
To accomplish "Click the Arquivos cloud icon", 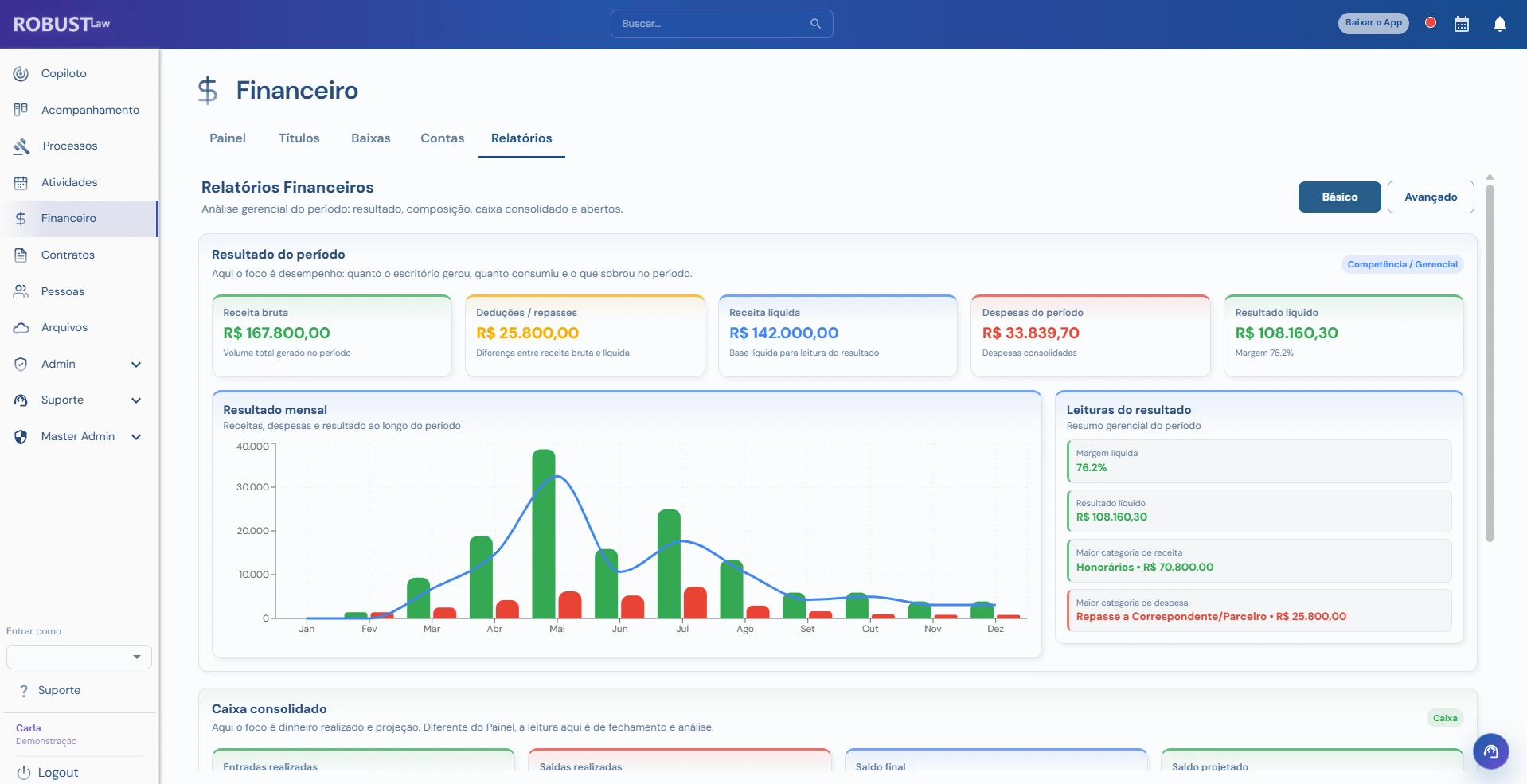I will point(21,327).
